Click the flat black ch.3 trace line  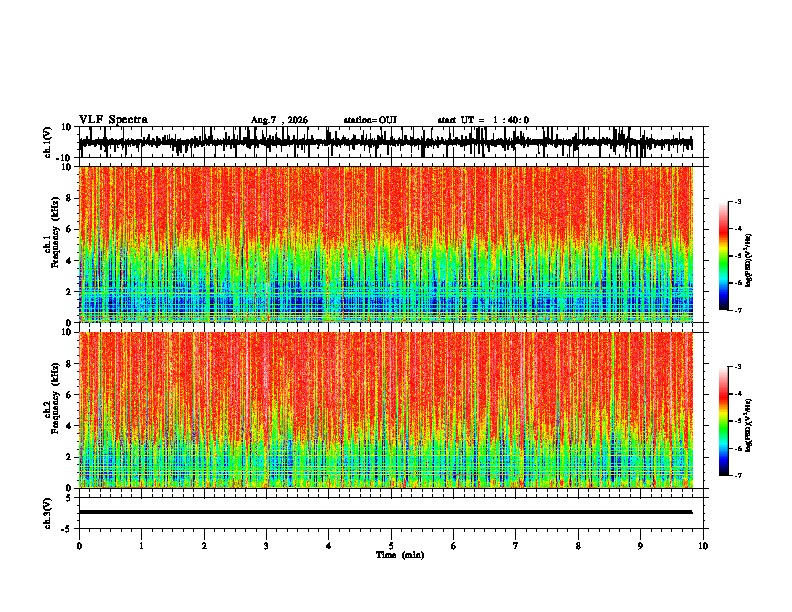pos(385,512)
